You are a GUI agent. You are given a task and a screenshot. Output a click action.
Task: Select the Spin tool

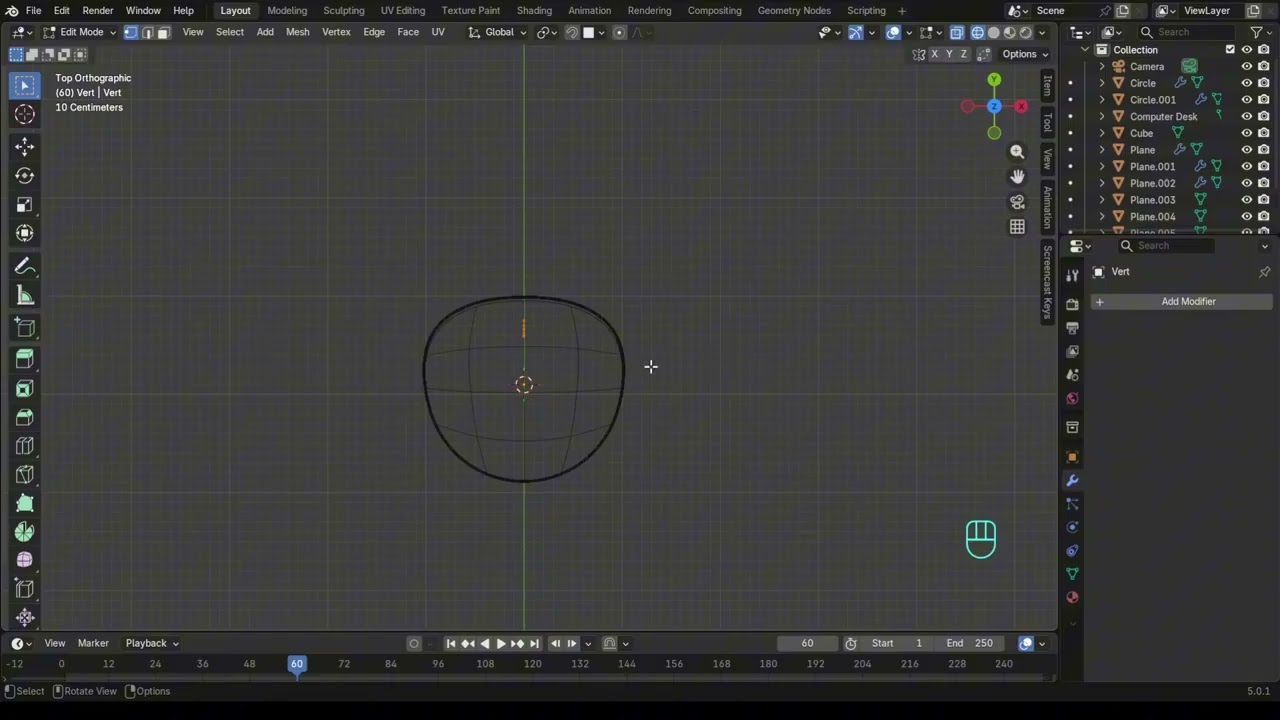[25, 532]
